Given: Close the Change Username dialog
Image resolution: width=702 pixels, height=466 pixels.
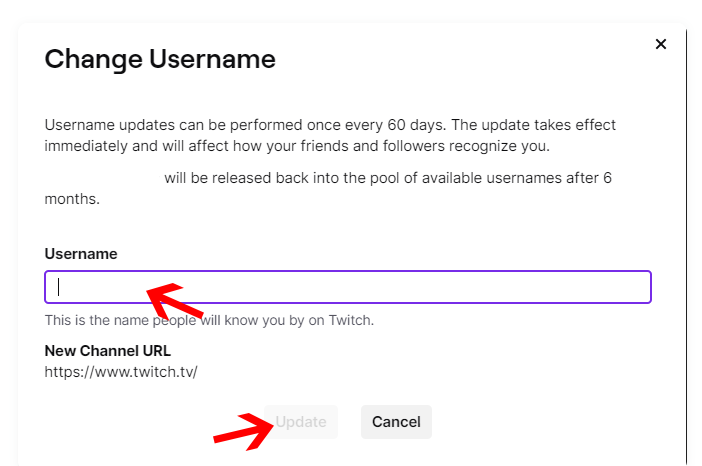Looking at the screenshot, I should tap(660, 44).
